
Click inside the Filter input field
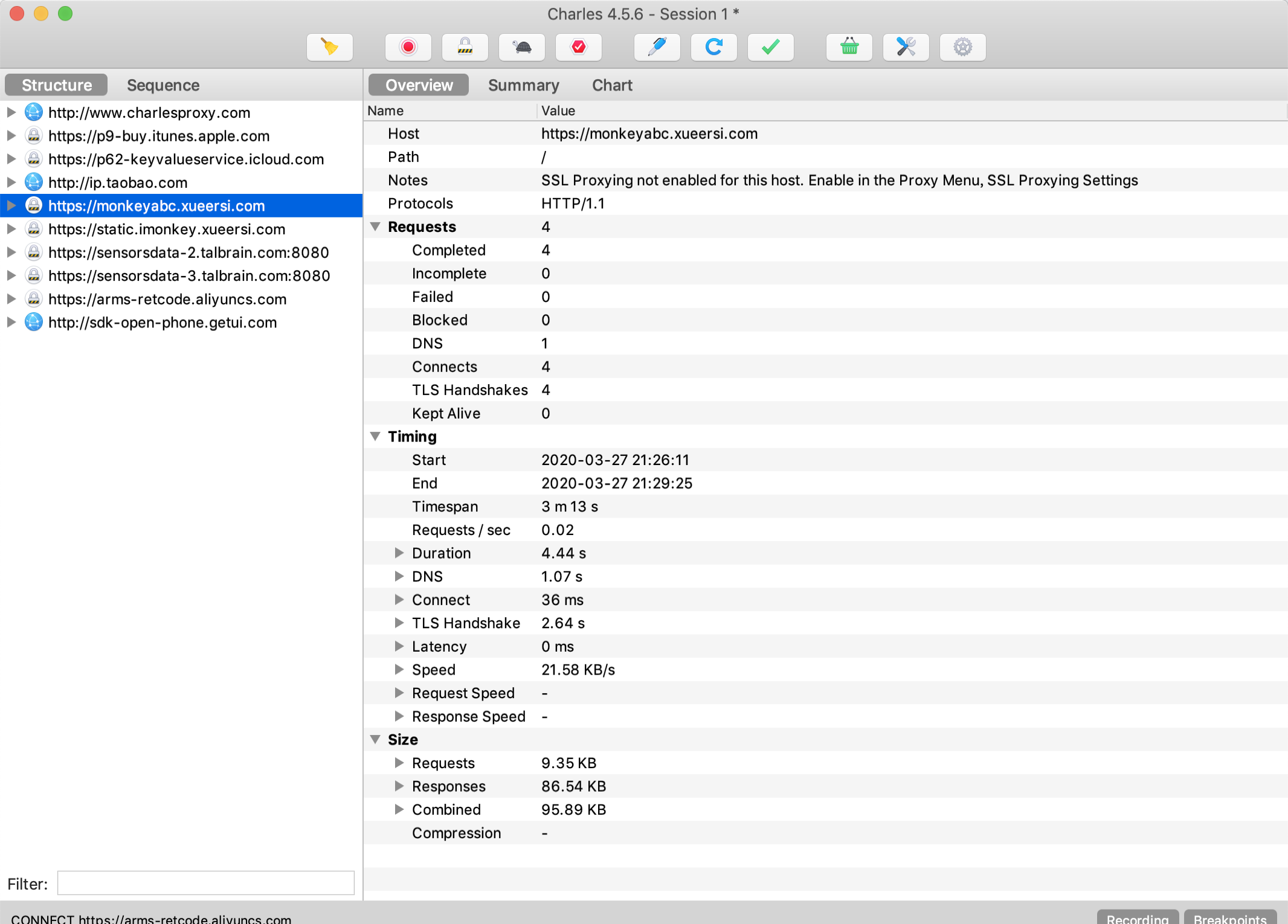(x=205, y=883)
